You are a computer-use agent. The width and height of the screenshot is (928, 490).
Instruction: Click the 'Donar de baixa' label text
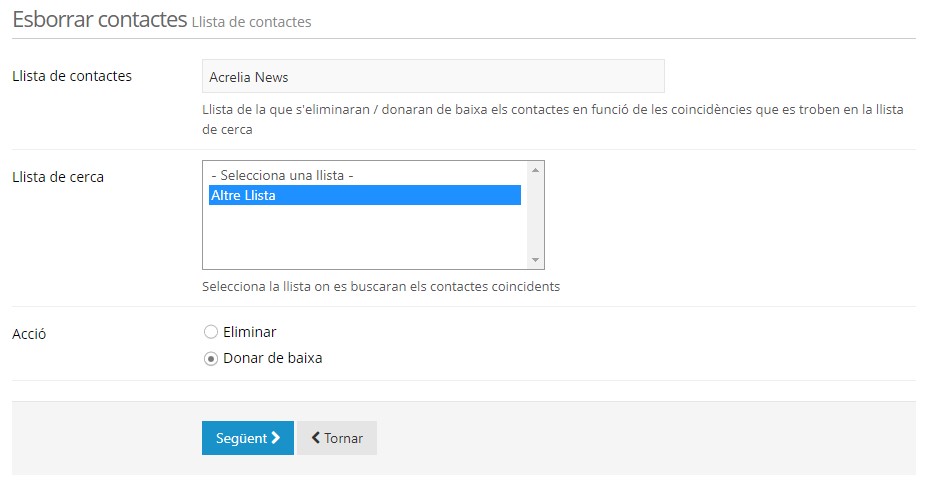[272, 358]
